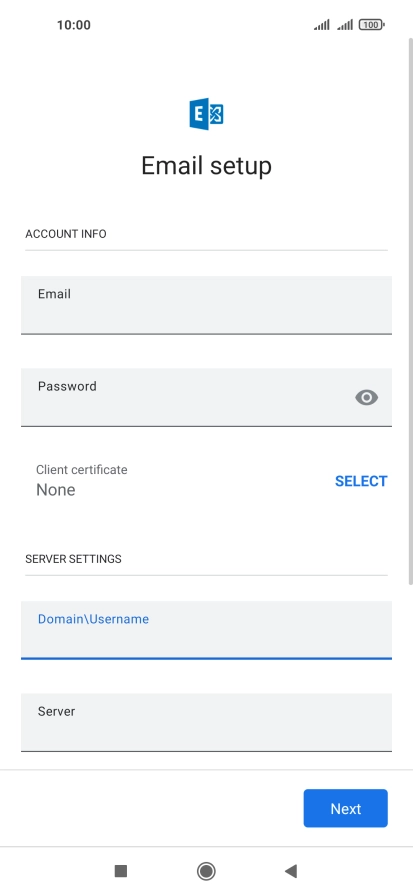Image resolution: width=413 pixels, height=896 pixels.
Task: Continue setup with the Next button
Action: [346, 809]
